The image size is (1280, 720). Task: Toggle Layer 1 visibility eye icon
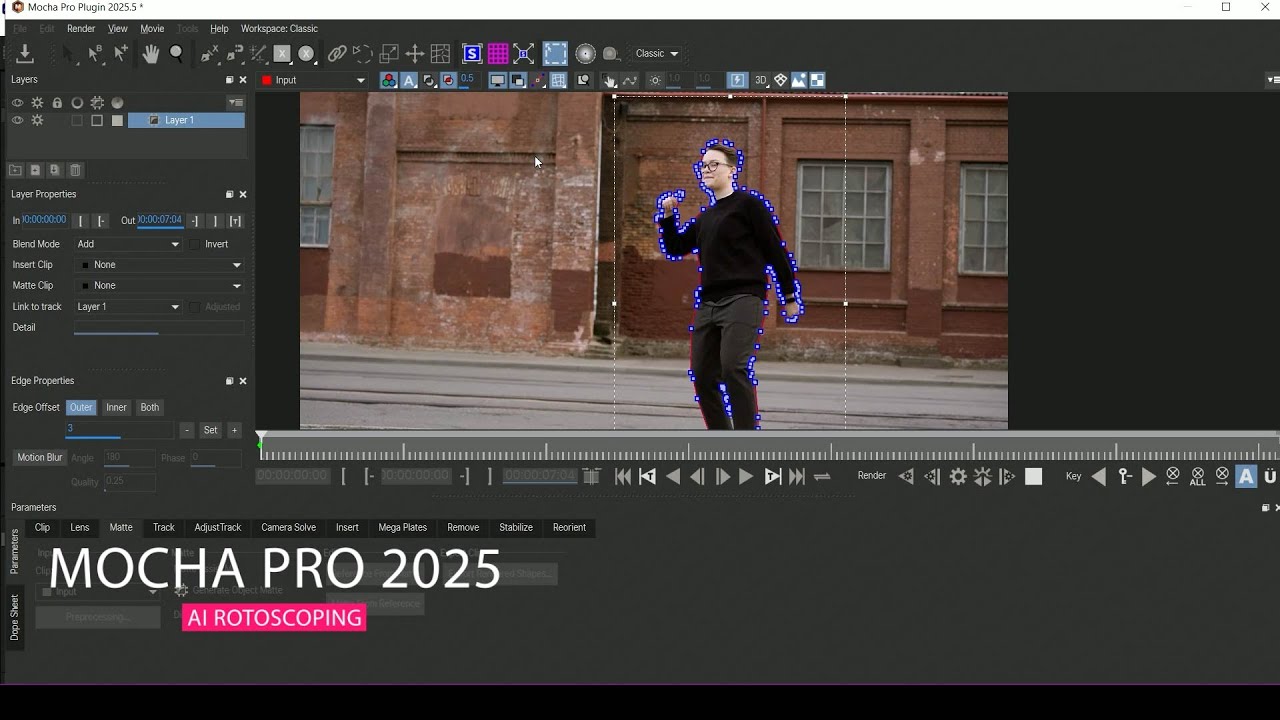(x=17, y=121)
